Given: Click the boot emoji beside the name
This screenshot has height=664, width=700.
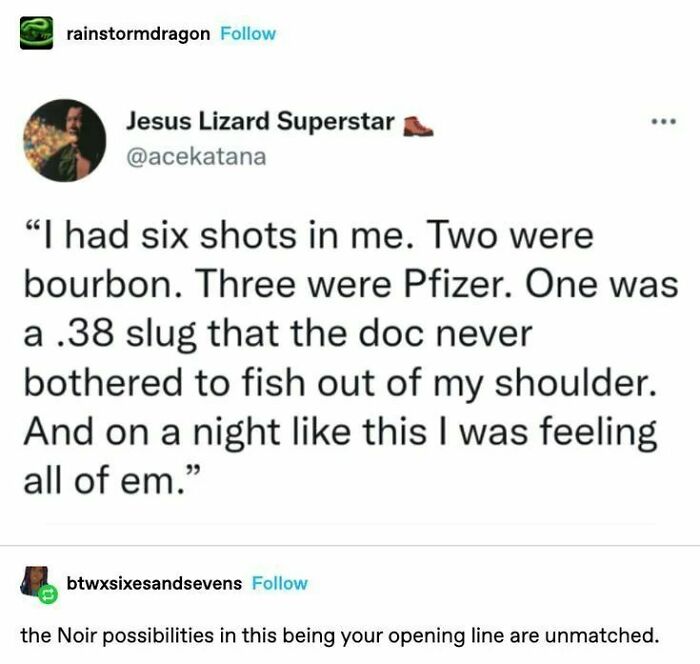Looking at the screenshot, I should point(417,126).
